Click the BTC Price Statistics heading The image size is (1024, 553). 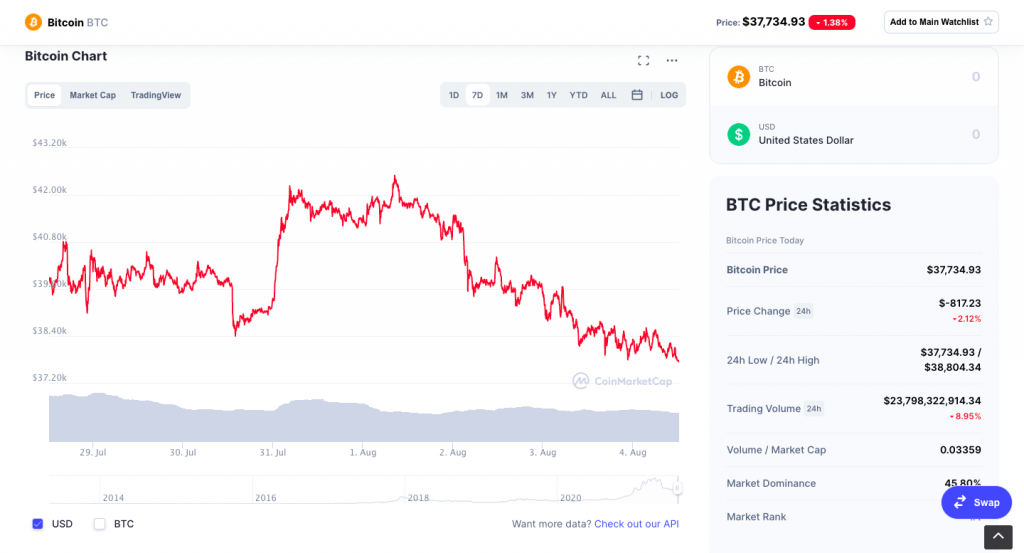click(808, 204)
